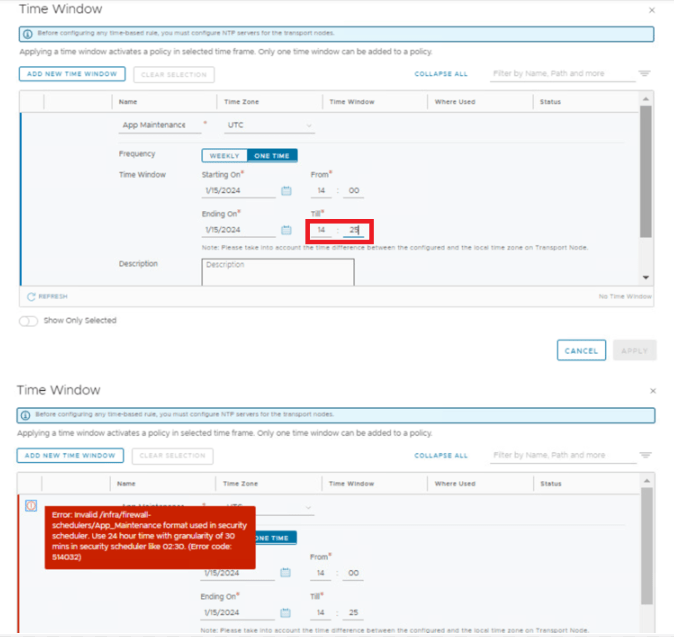Toggle the Show Only Selected switch
Image resolution: width=674 pixels, height=637 pixels.
28,321
